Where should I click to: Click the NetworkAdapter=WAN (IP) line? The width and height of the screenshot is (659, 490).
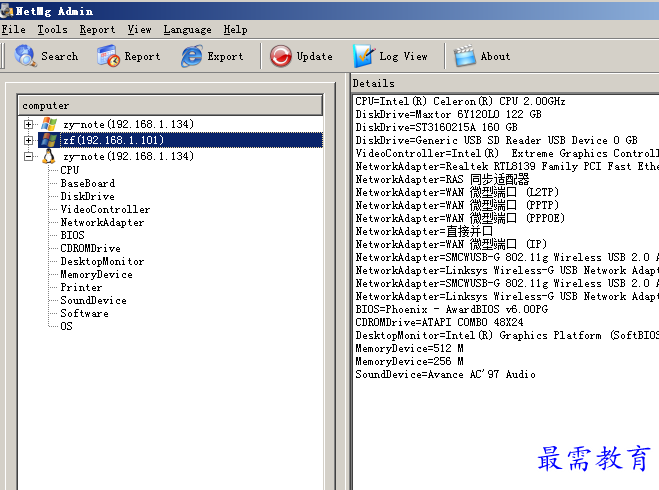tap(451, 244)
